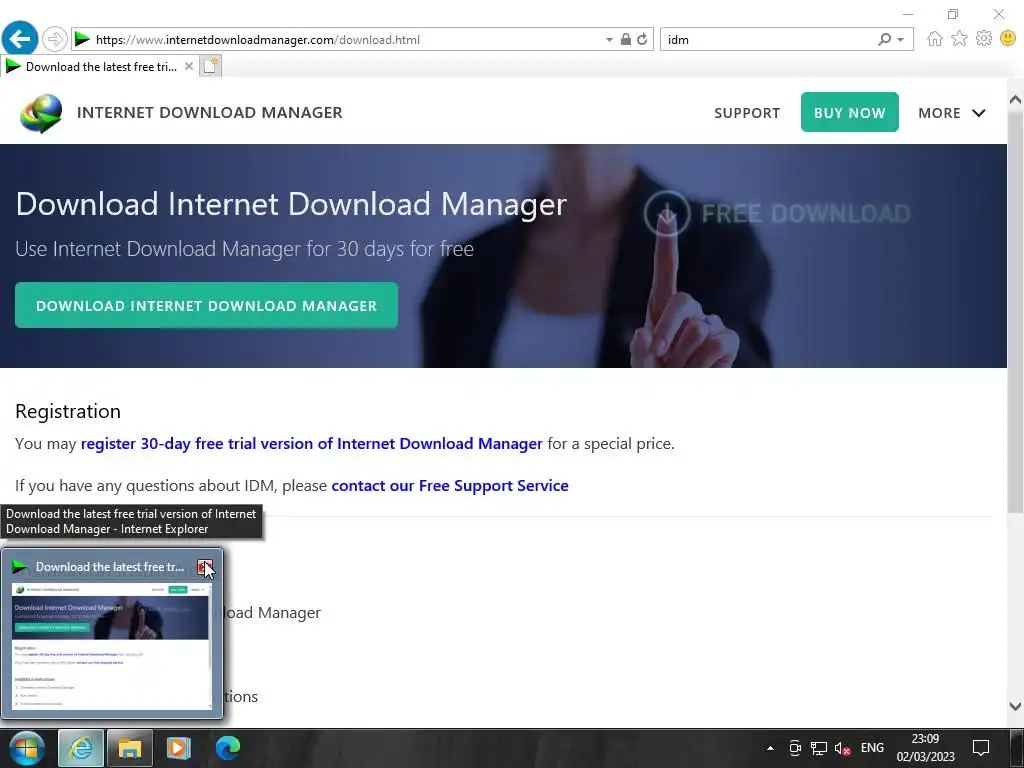Click the page scrollbar up arrow
1024x768 pixels.
1016,100
